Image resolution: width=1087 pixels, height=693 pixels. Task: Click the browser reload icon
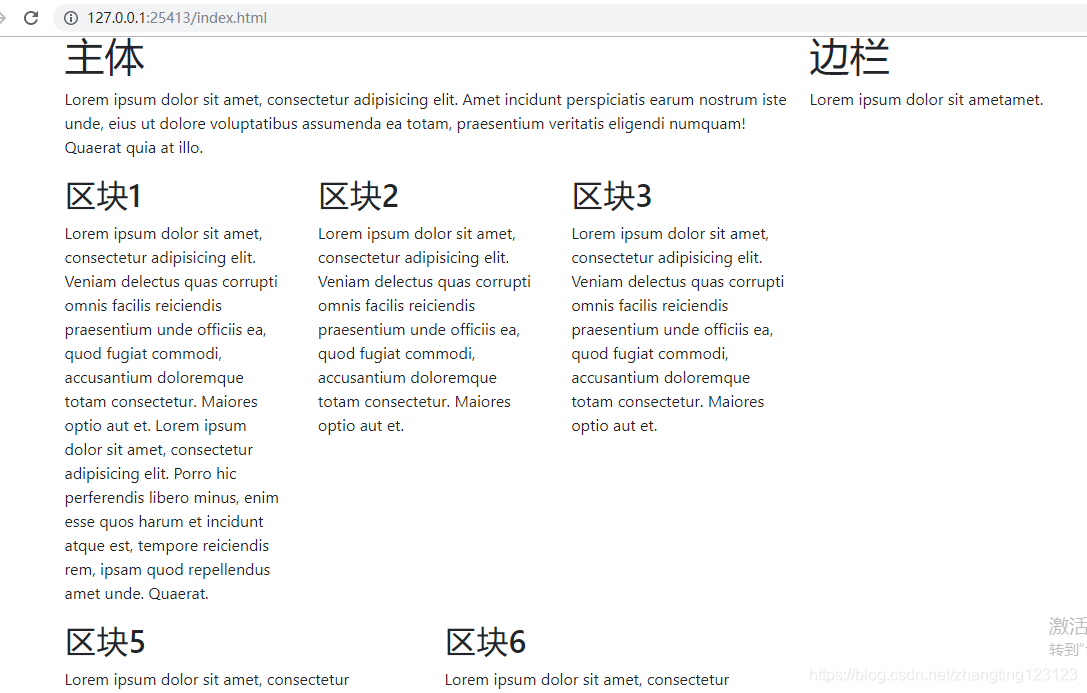(x=31, y=18)
